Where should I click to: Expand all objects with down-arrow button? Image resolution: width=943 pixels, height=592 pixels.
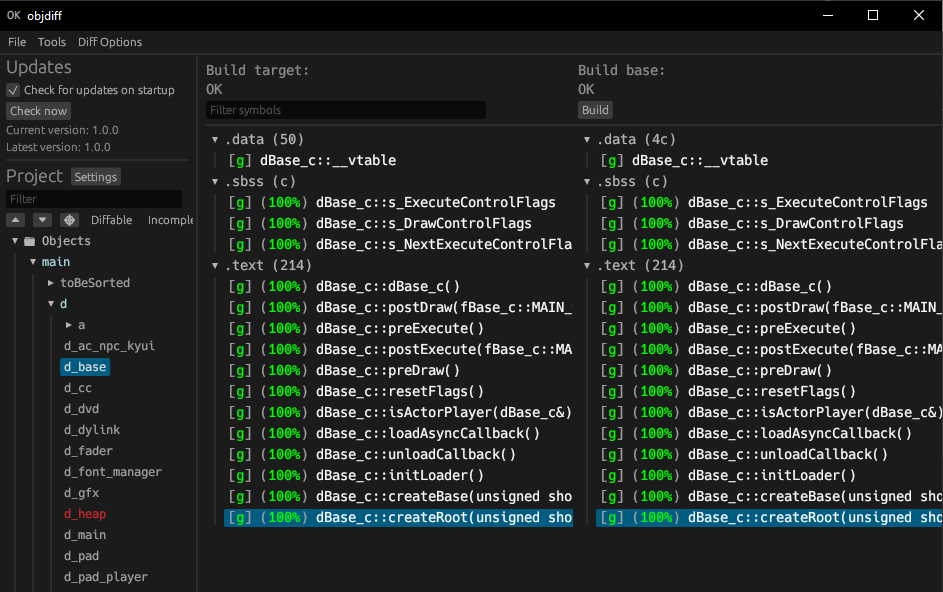[x=42, y=220]
